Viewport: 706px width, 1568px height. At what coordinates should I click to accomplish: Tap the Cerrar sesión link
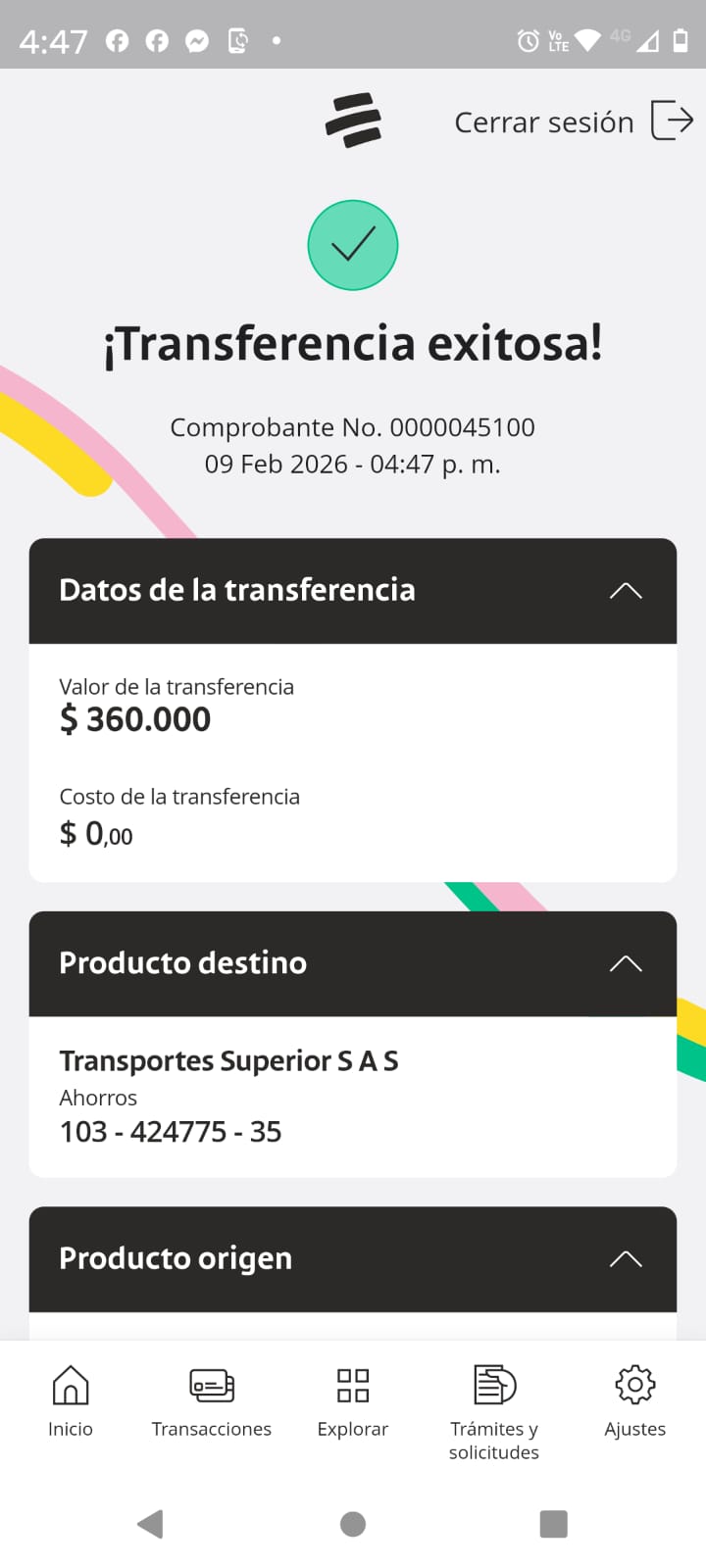pos(544,122)
